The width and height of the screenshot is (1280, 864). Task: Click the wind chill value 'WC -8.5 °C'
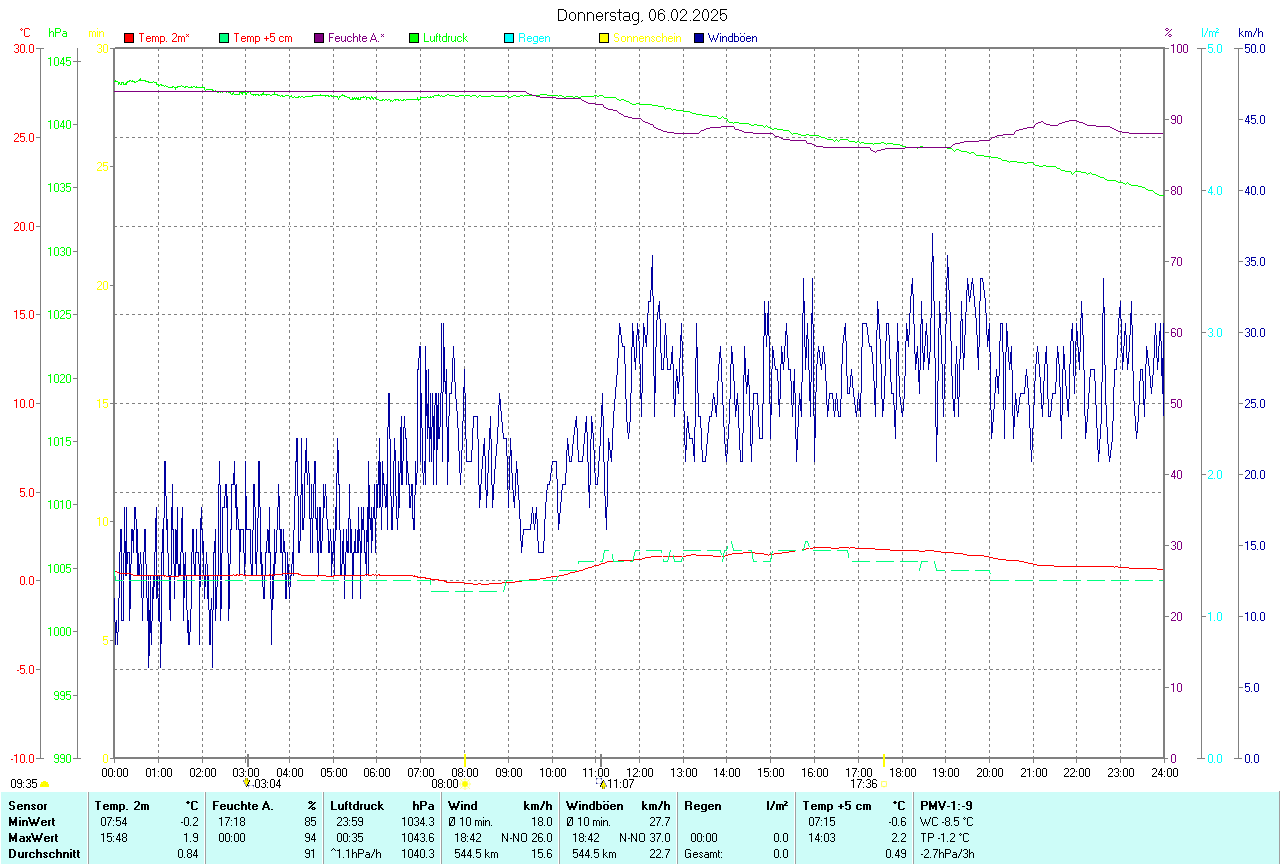click(x=947, y=822)
